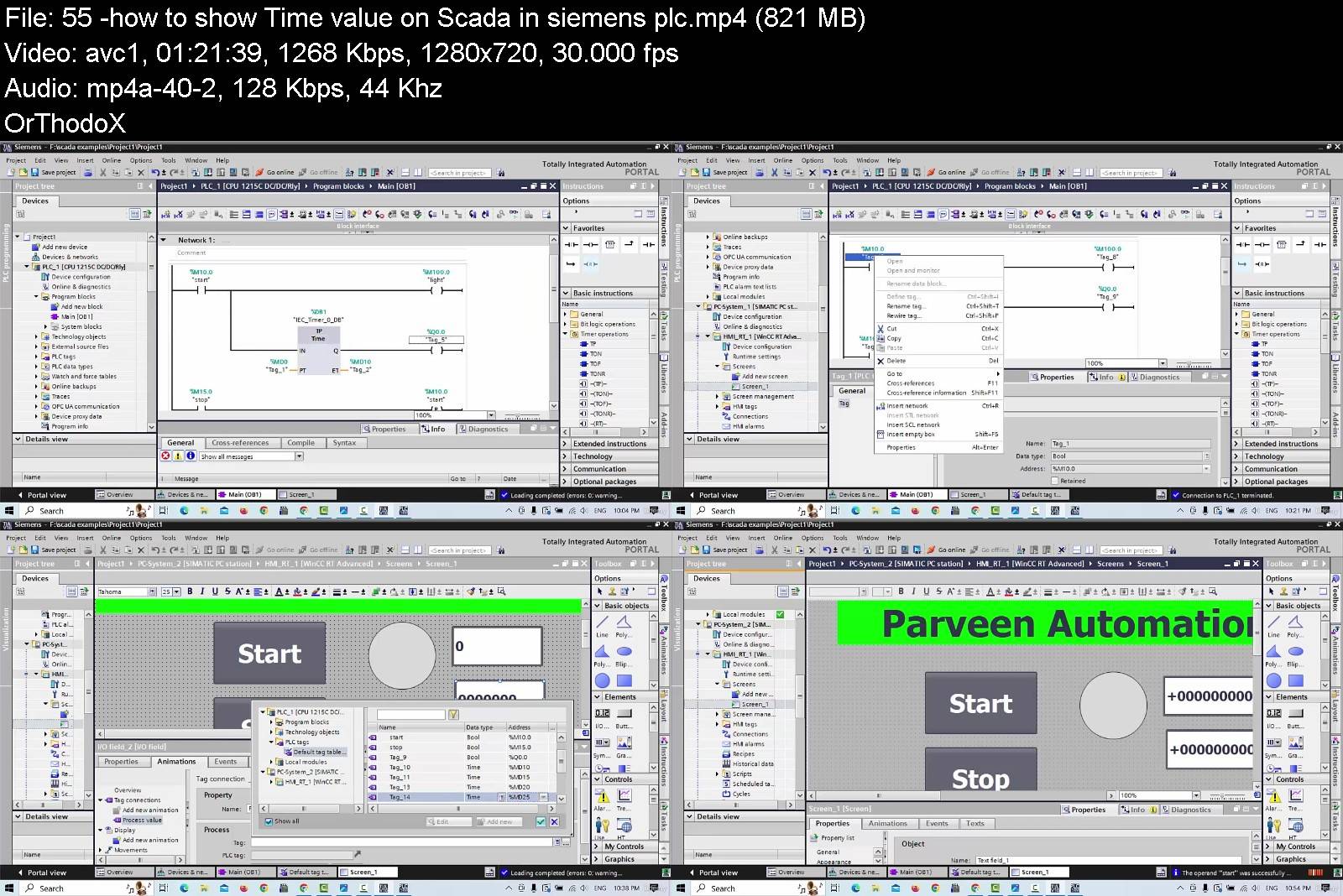
Task: Click the filter funnel icon in tag picker
Action: tap(453, 715)
